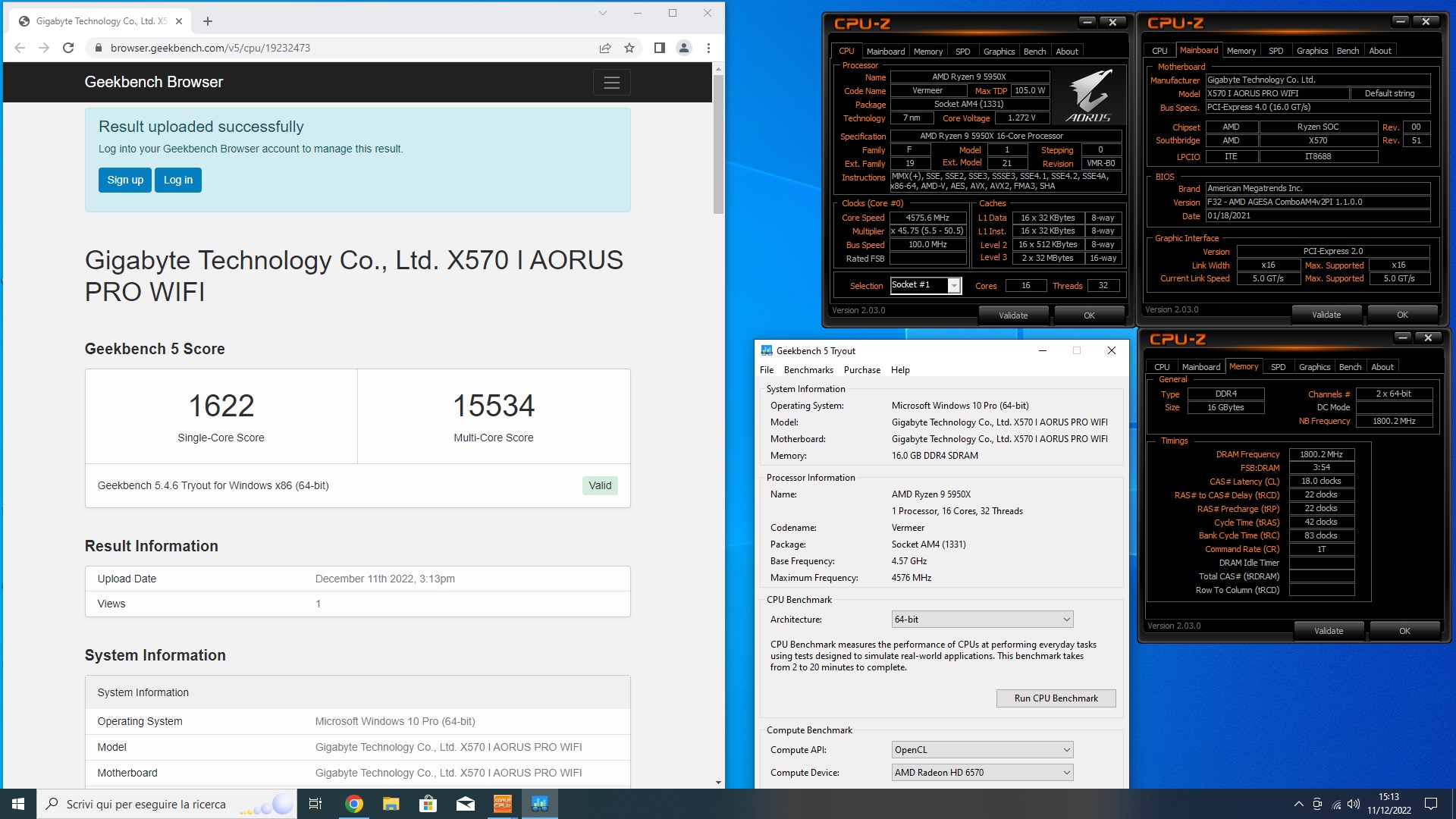1456x819 pixels.
Task: Open Microsoft Store from taskbar
Action: (428, 804)
